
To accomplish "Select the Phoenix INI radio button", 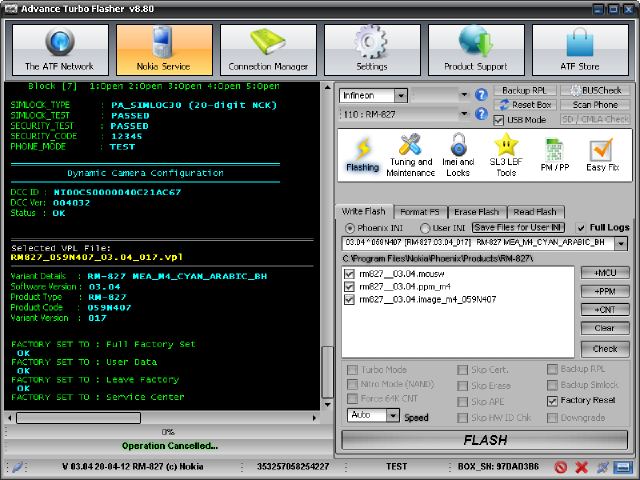I will (349, 228).
